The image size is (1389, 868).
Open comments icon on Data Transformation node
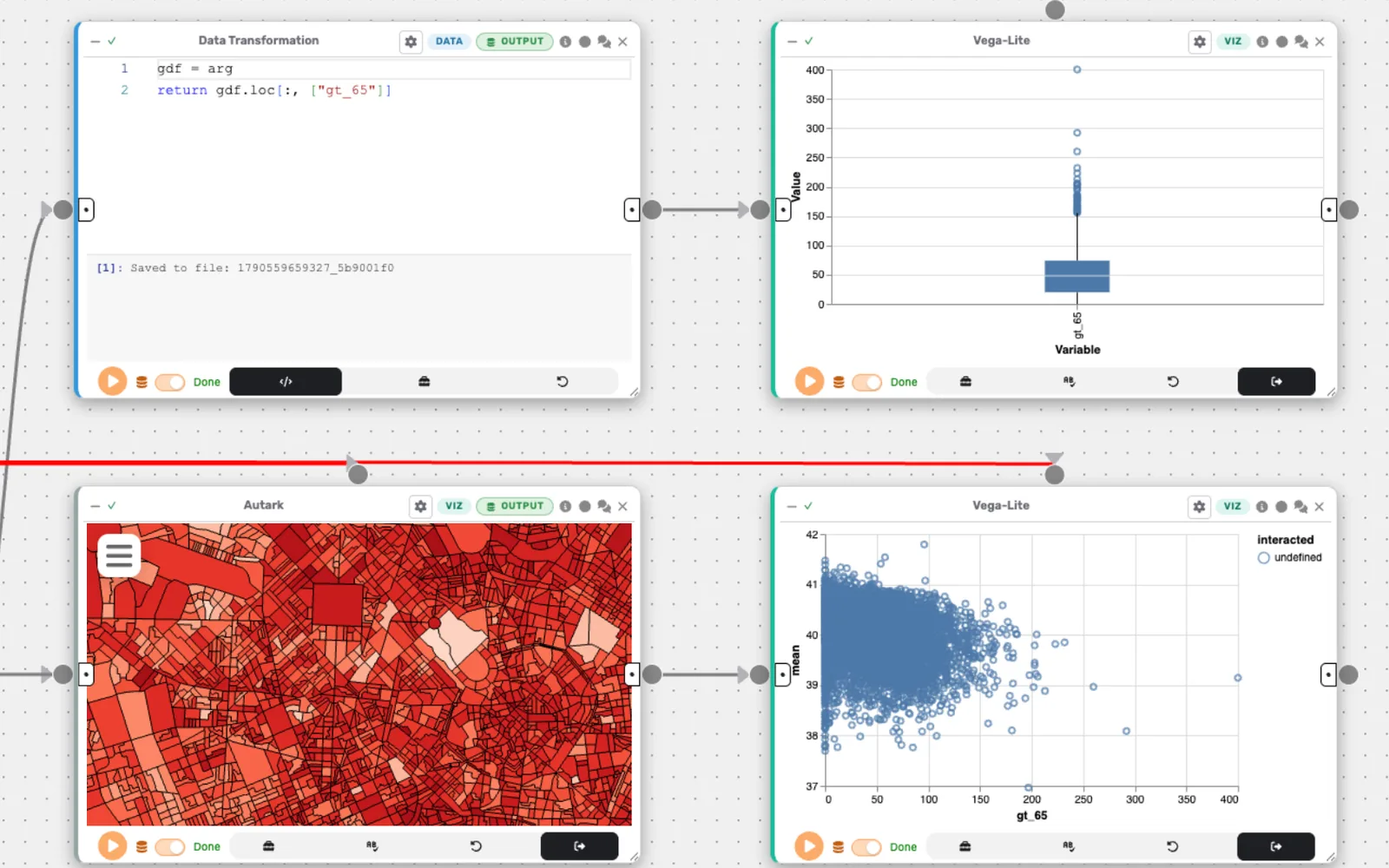point(604,42)
